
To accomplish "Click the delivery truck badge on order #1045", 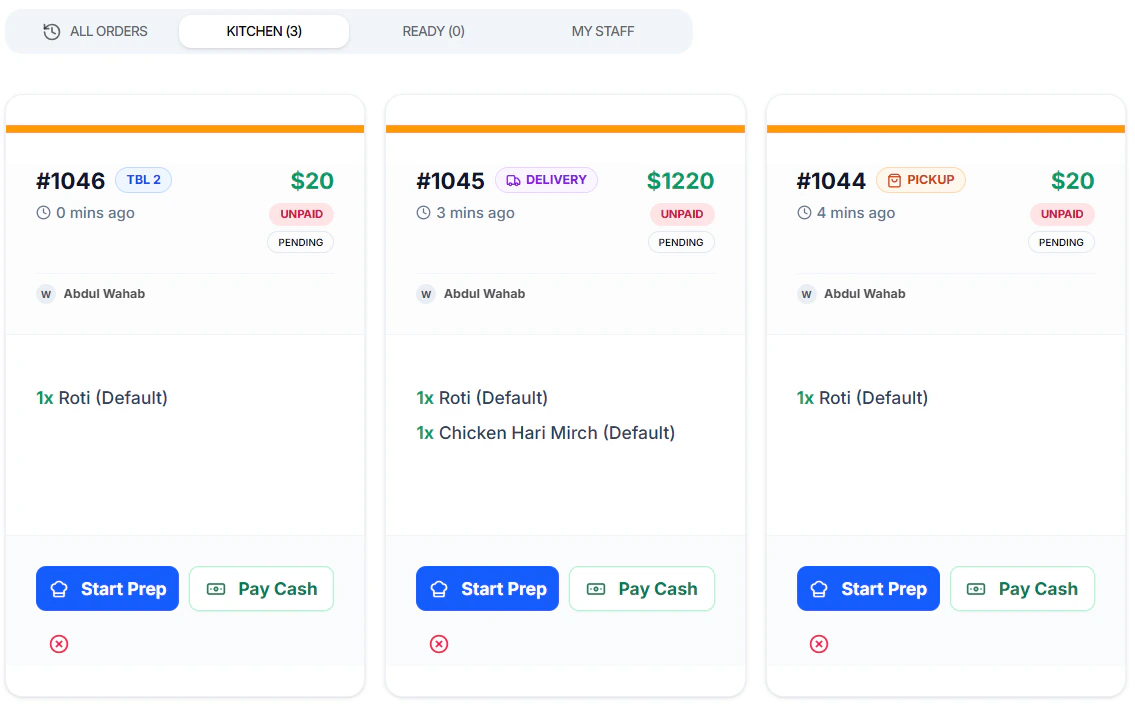I will 546,180.
